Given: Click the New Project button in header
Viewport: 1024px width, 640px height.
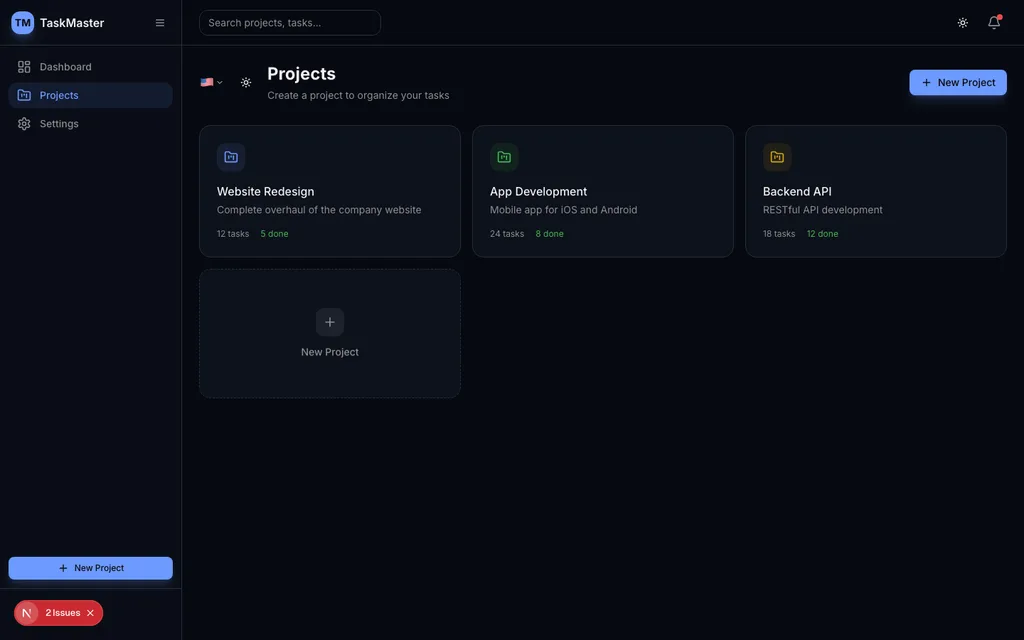Looking at the screenshot, I should click(x=958, y=82).
